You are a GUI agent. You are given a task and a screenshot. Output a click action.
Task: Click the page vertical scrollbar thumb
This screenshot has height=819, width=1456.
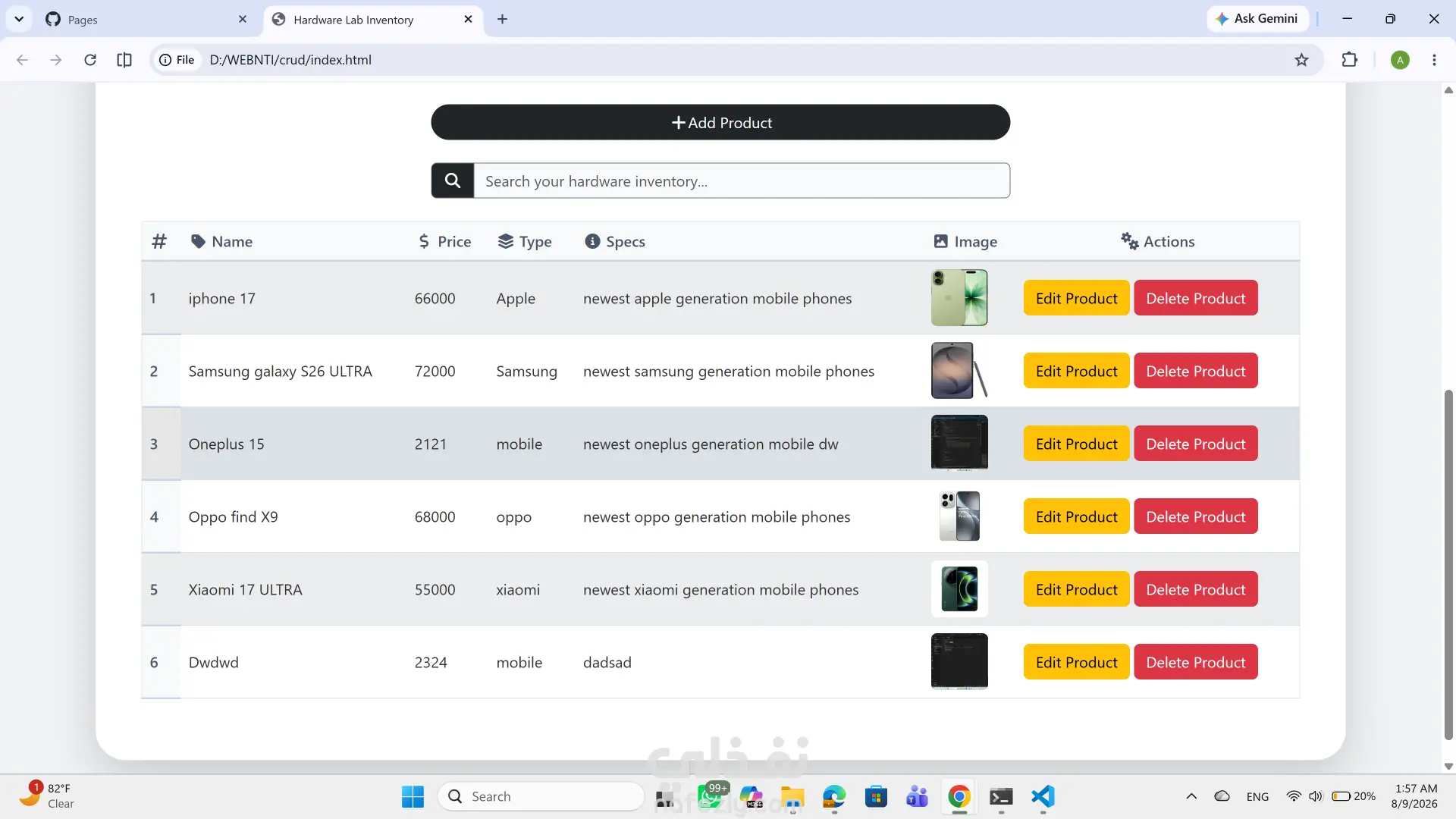(1448, 565)
